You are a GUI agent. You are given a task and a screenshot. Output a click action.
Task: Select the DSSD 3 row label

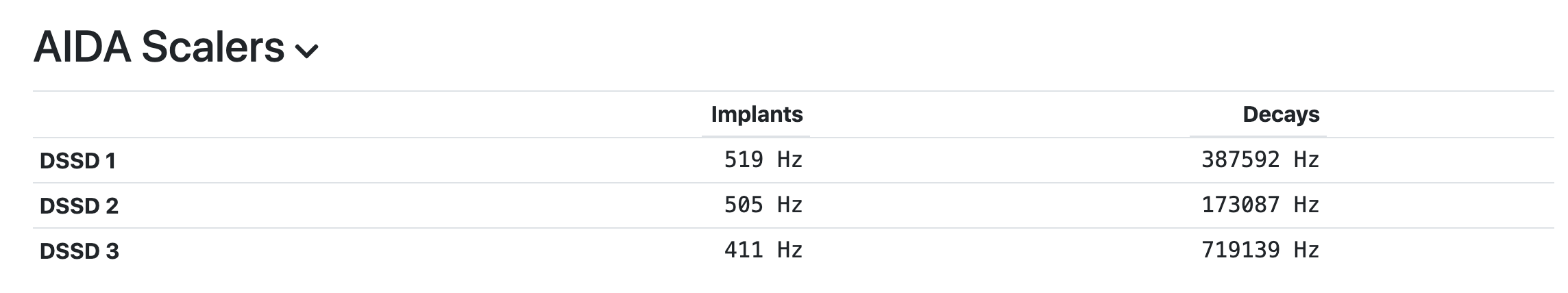(x=79, y=251)
